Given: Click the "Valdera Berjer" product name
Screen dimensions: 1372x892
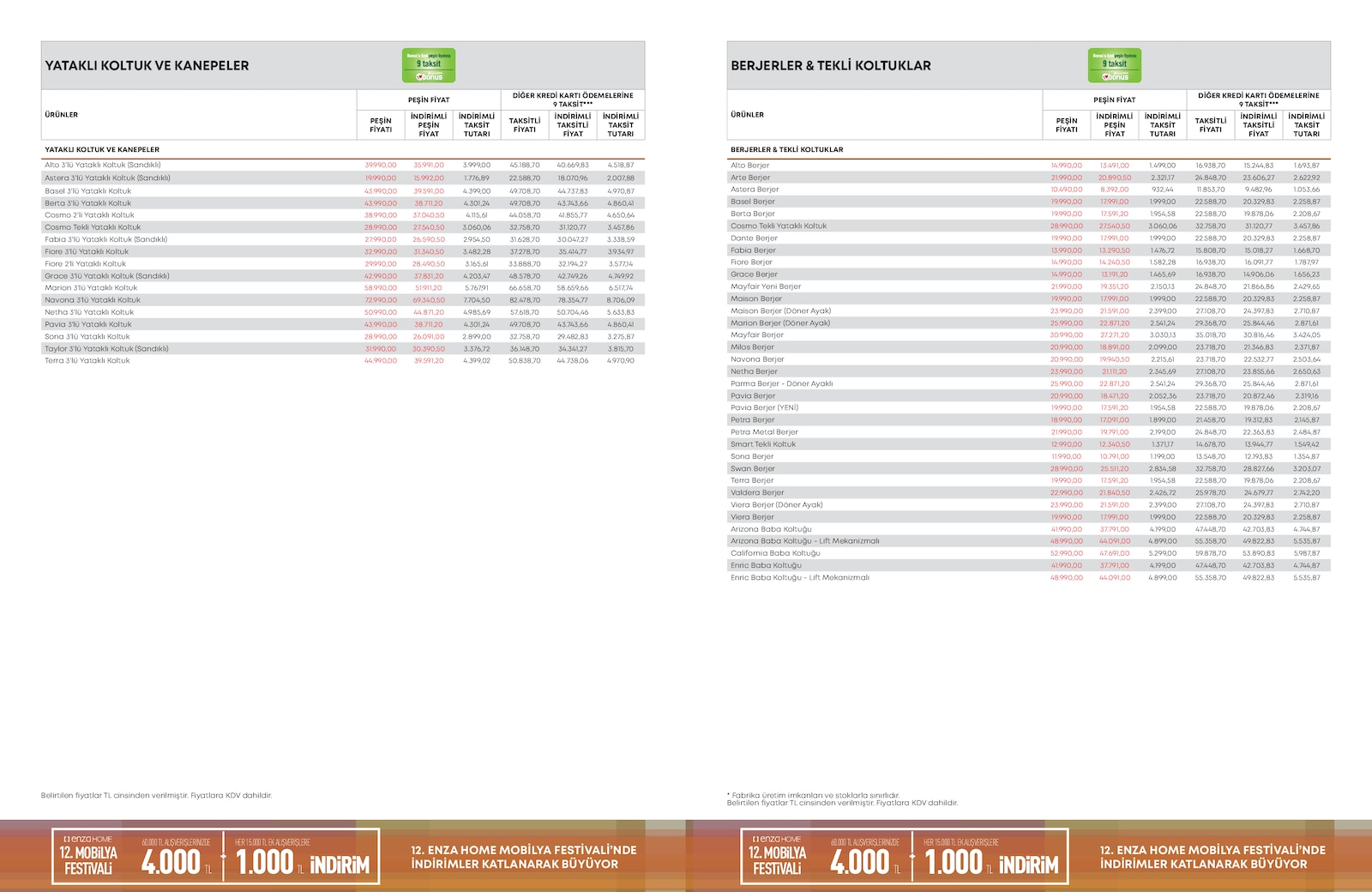Looking at the screenshot, I should click(757, 493).
